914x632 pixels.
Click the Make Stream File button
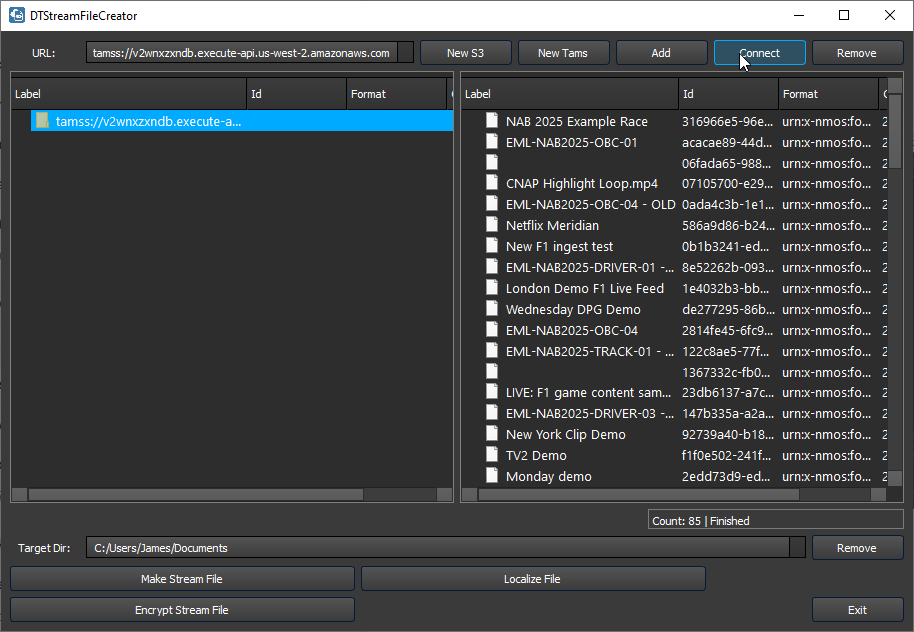182,579
